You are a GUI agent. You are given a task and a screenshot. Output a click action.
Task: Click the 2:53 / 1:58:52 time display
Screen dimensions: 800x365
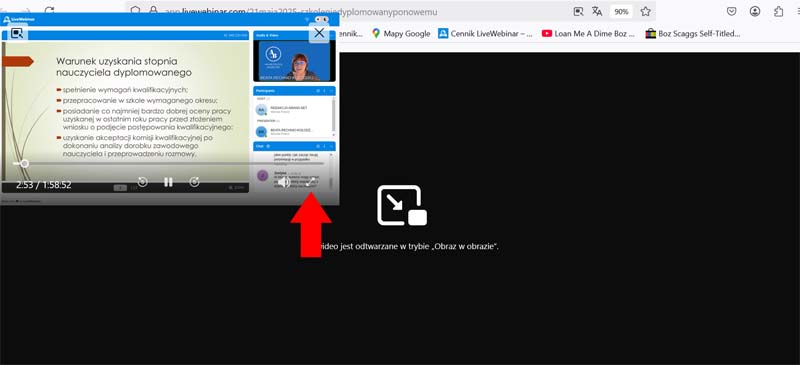[43, 185]
